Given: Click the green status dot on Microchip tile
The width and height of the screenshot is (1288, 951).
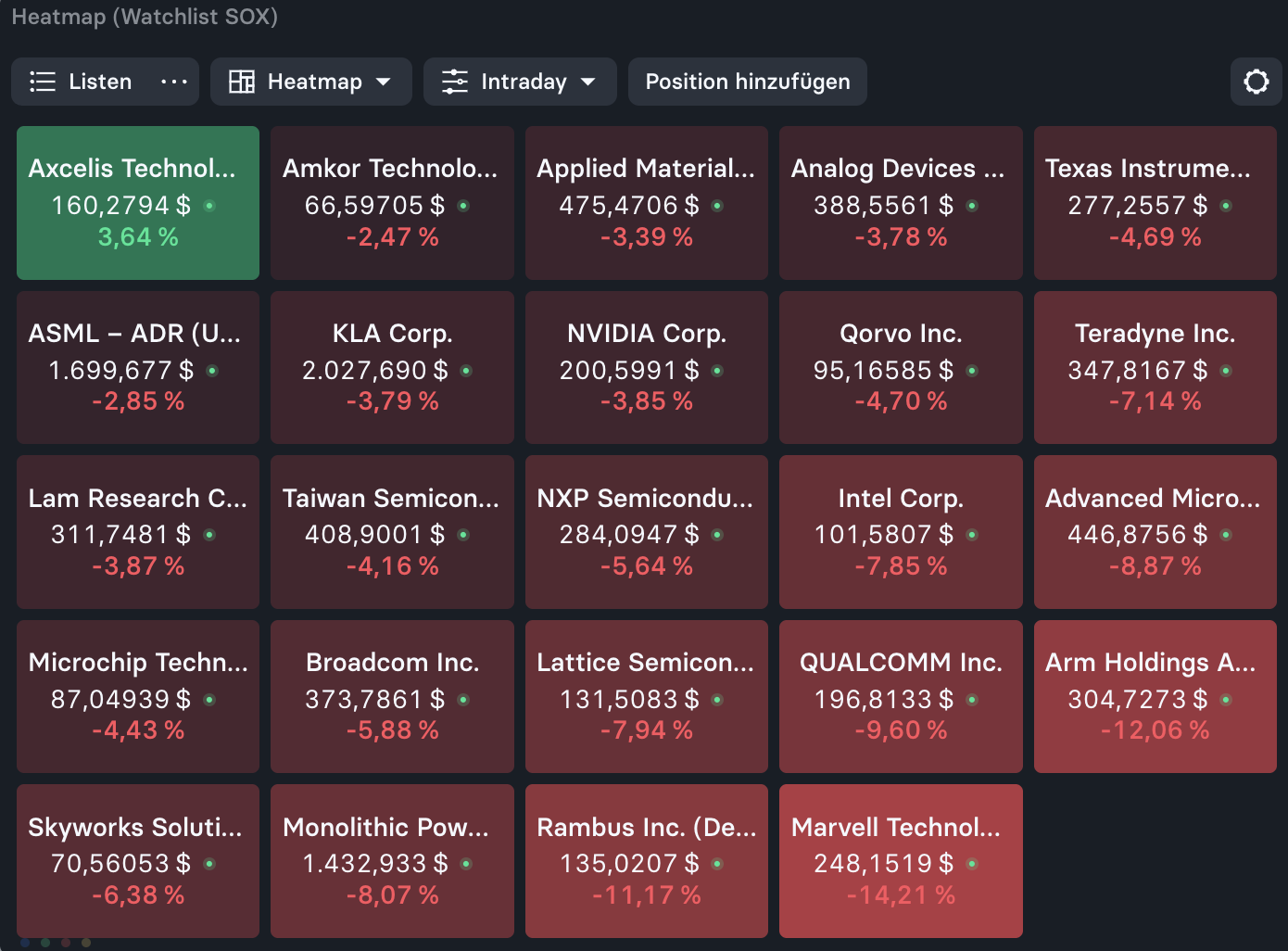Looking at the screenshot, I should click(x=209, y=700).
